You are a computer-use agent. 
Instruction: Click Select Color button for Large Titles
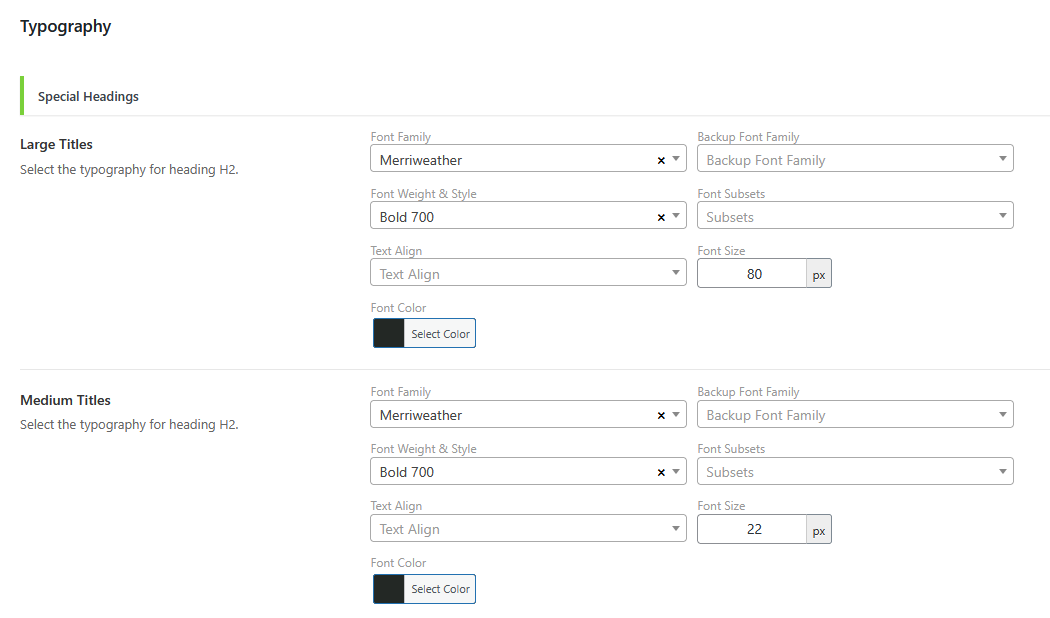click(x=440, y=333)
